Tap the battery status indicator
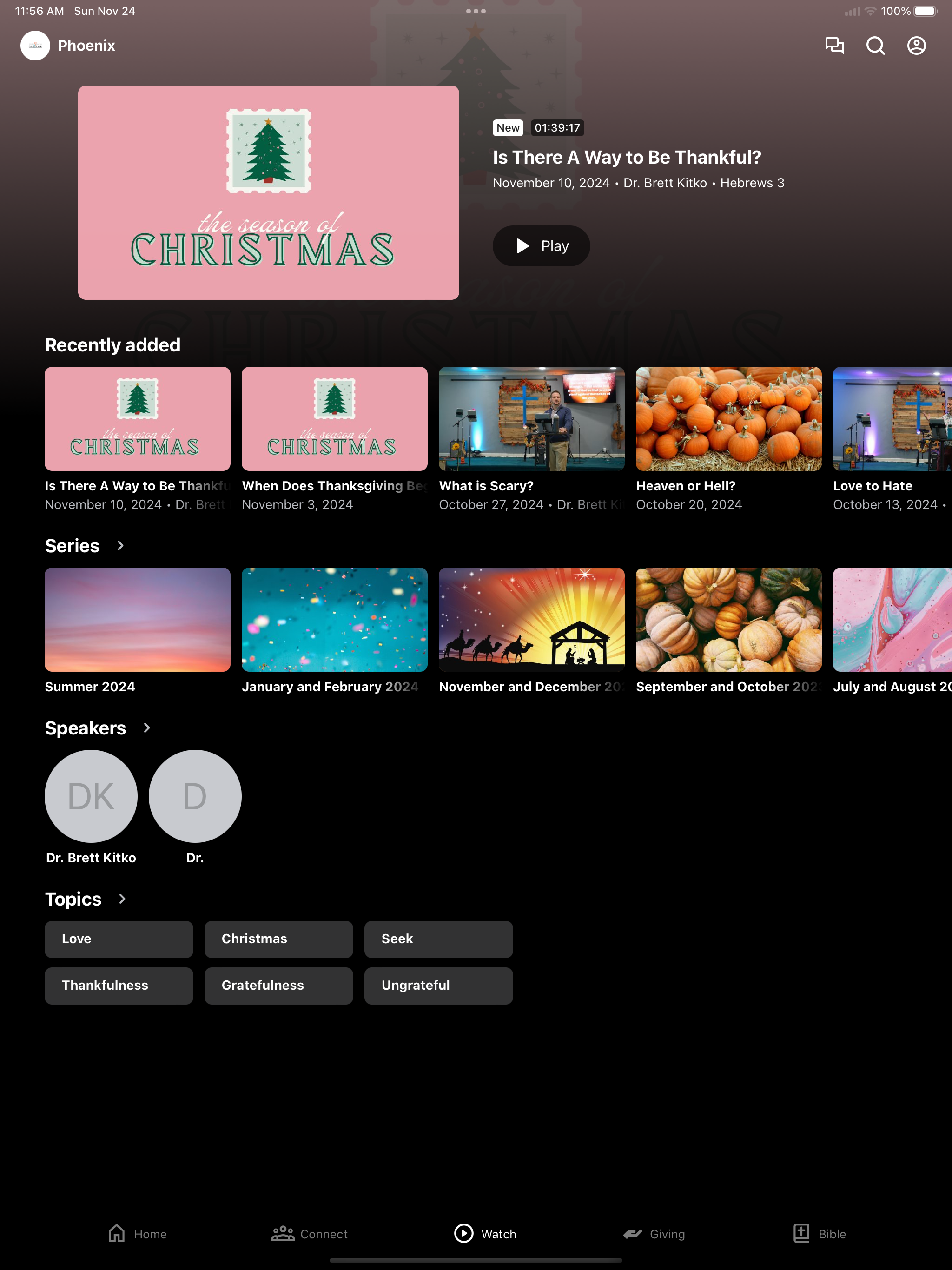Viewport: 952px width, 1270px height. pos(926,11)
